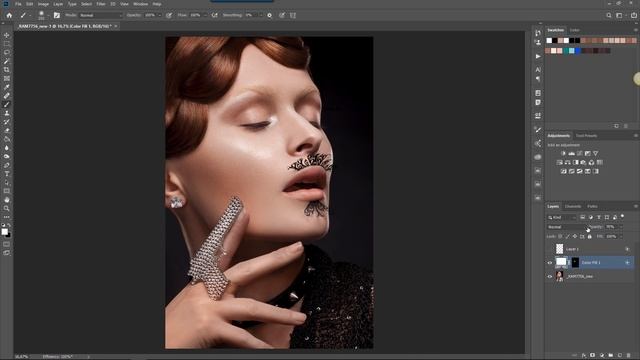Open the Opacity dropdown in options bar

tap(160, 15)
